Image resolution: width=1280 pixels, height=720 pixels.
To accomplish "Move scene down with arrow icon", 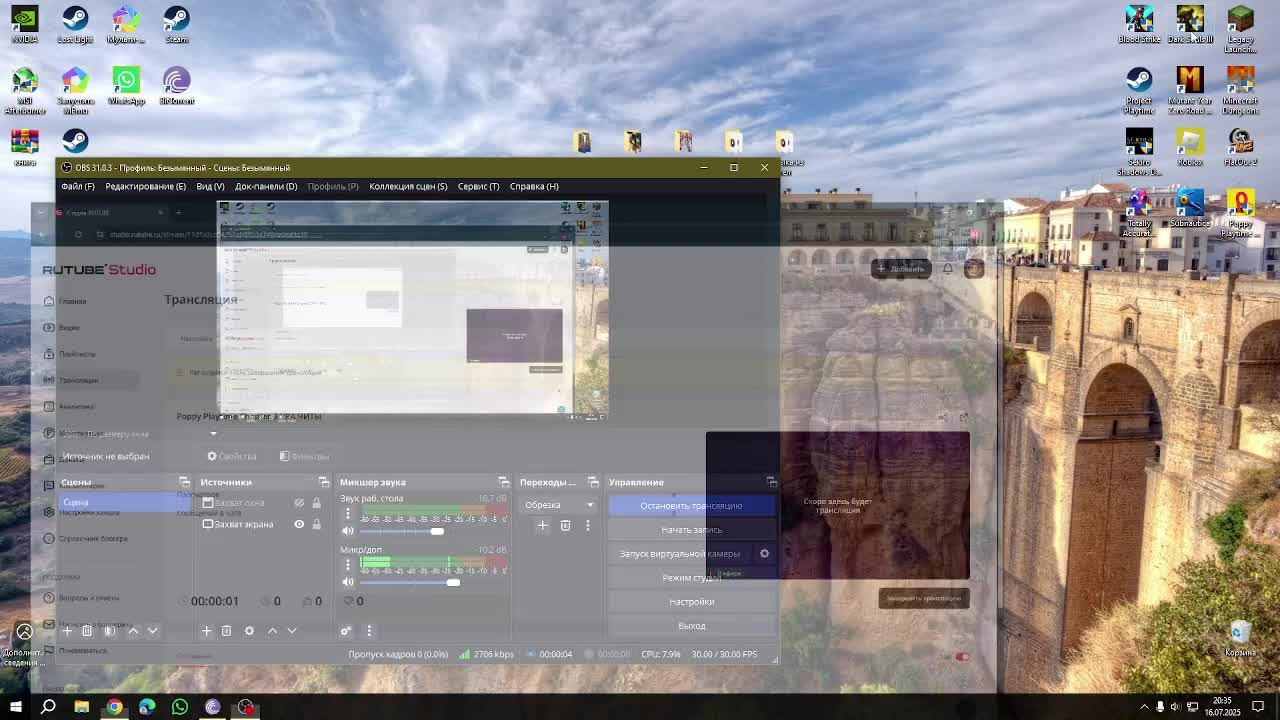I will pyautogui.click(x=152, y=631).
